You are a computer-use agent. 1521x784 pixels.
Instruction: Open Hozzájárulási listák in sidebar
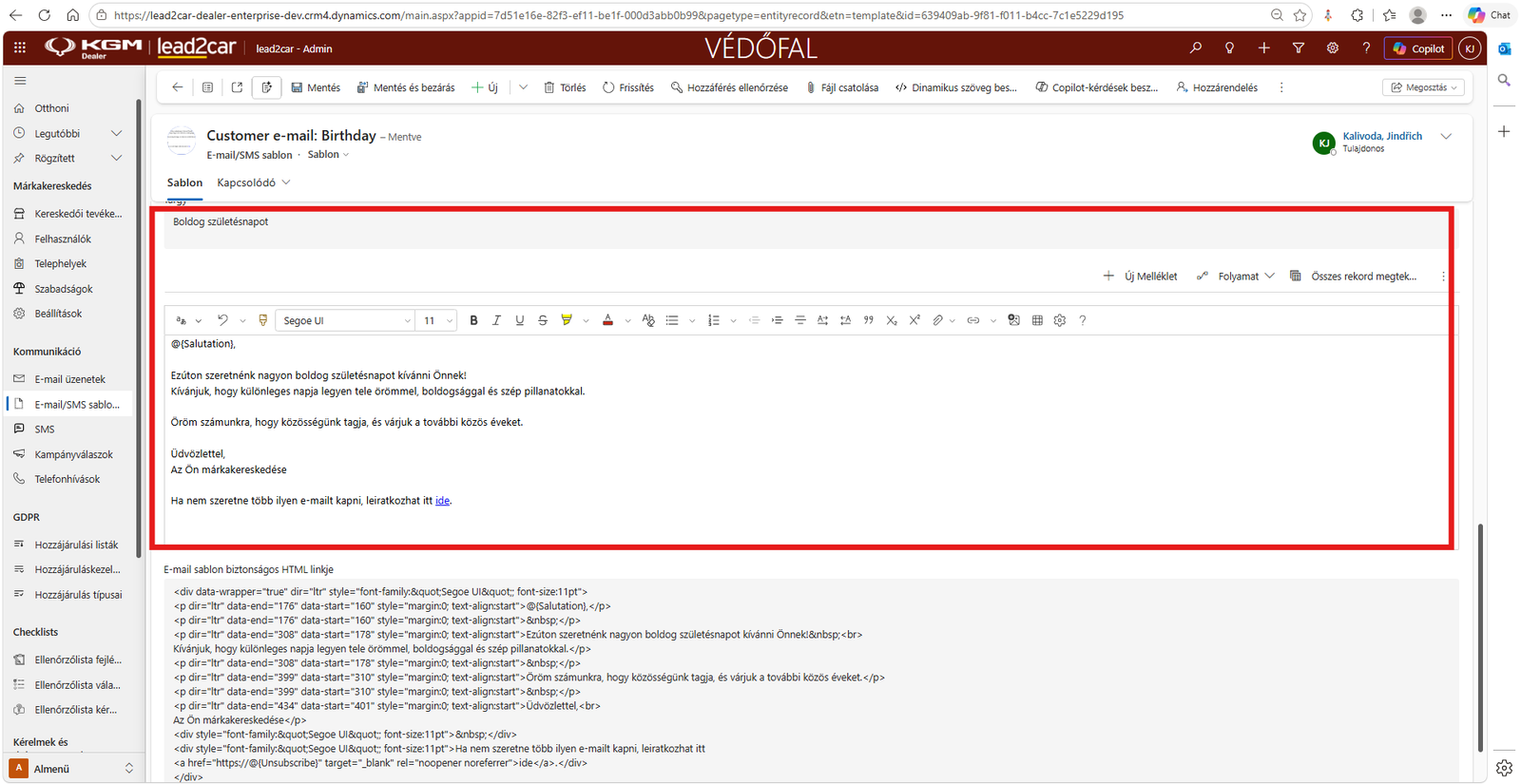[76, 545]
